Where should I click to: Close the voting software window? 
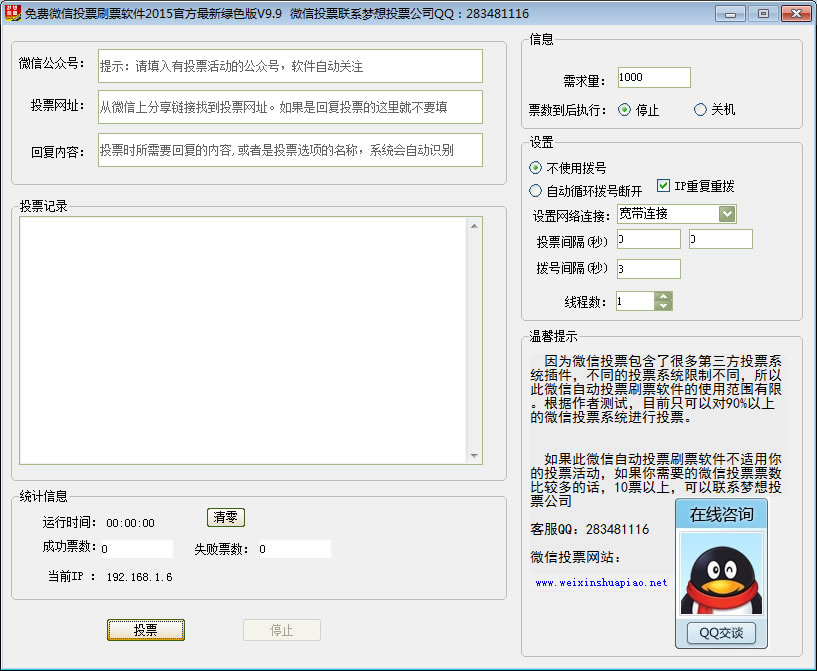(796, 14)
